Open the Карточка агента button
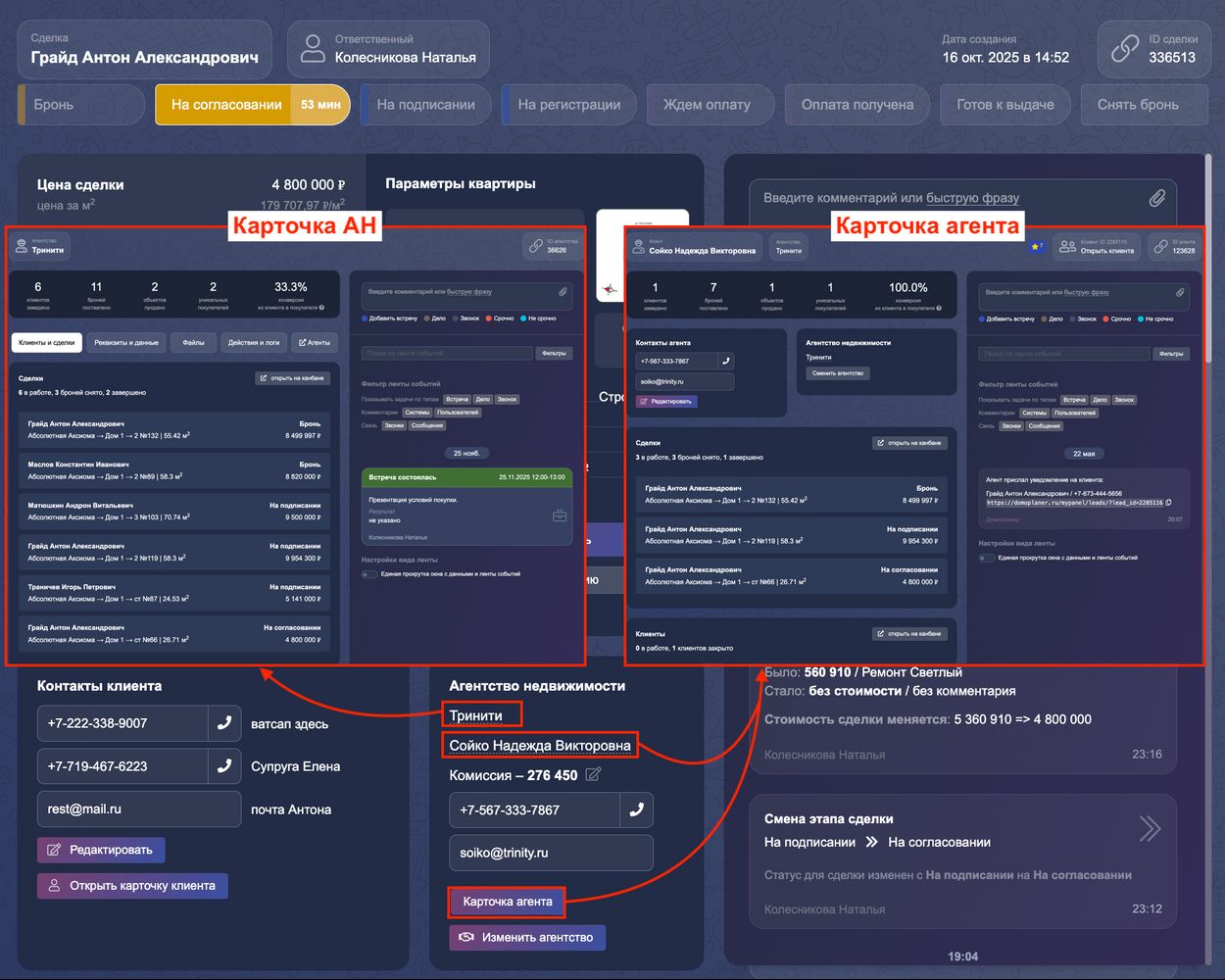This screenshot has width=1225, height=980. pyautogui.click(x=507, y=902)
